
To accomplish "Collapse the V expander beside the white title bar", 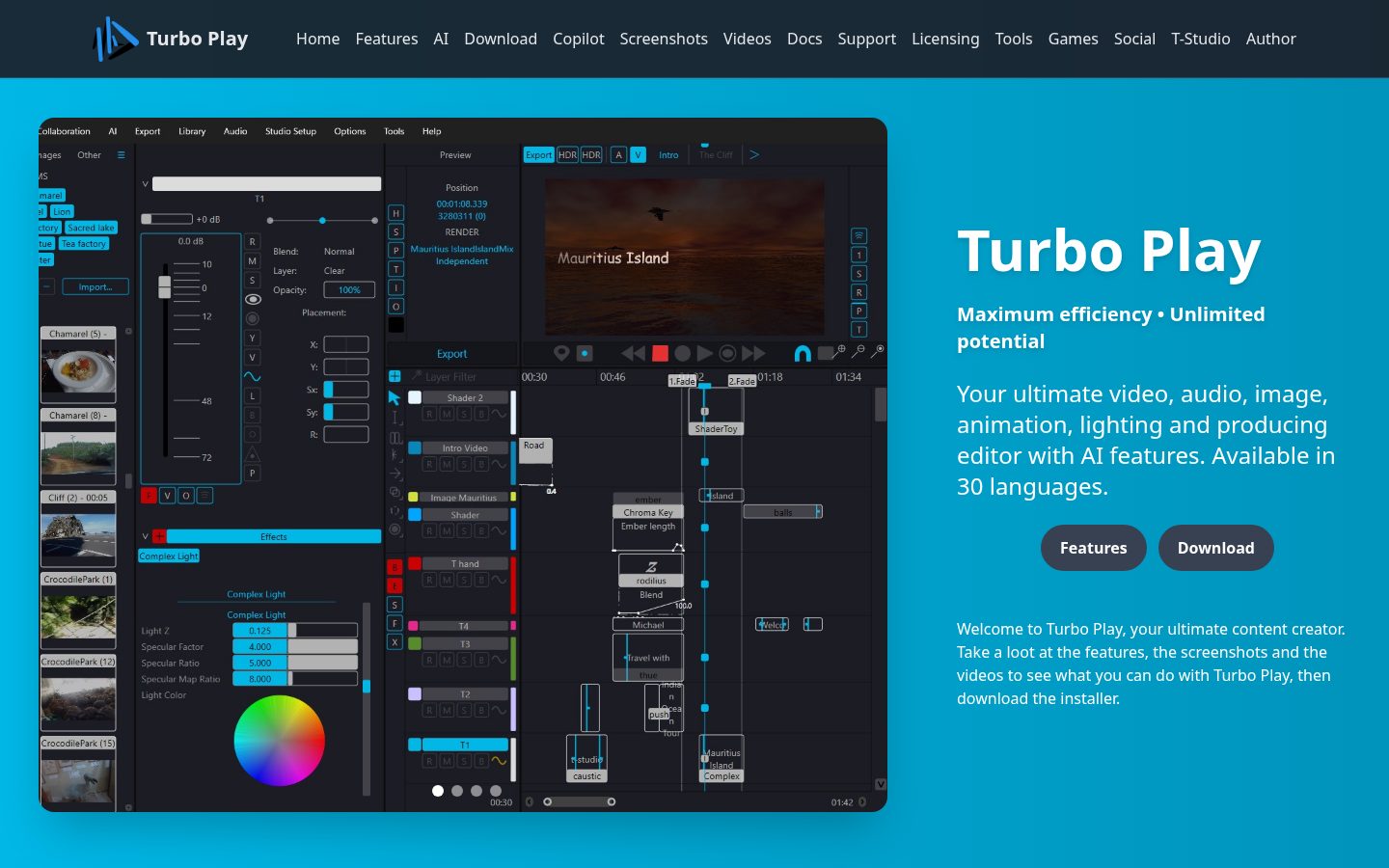I will pyautogui.click(x=145, y=183).
